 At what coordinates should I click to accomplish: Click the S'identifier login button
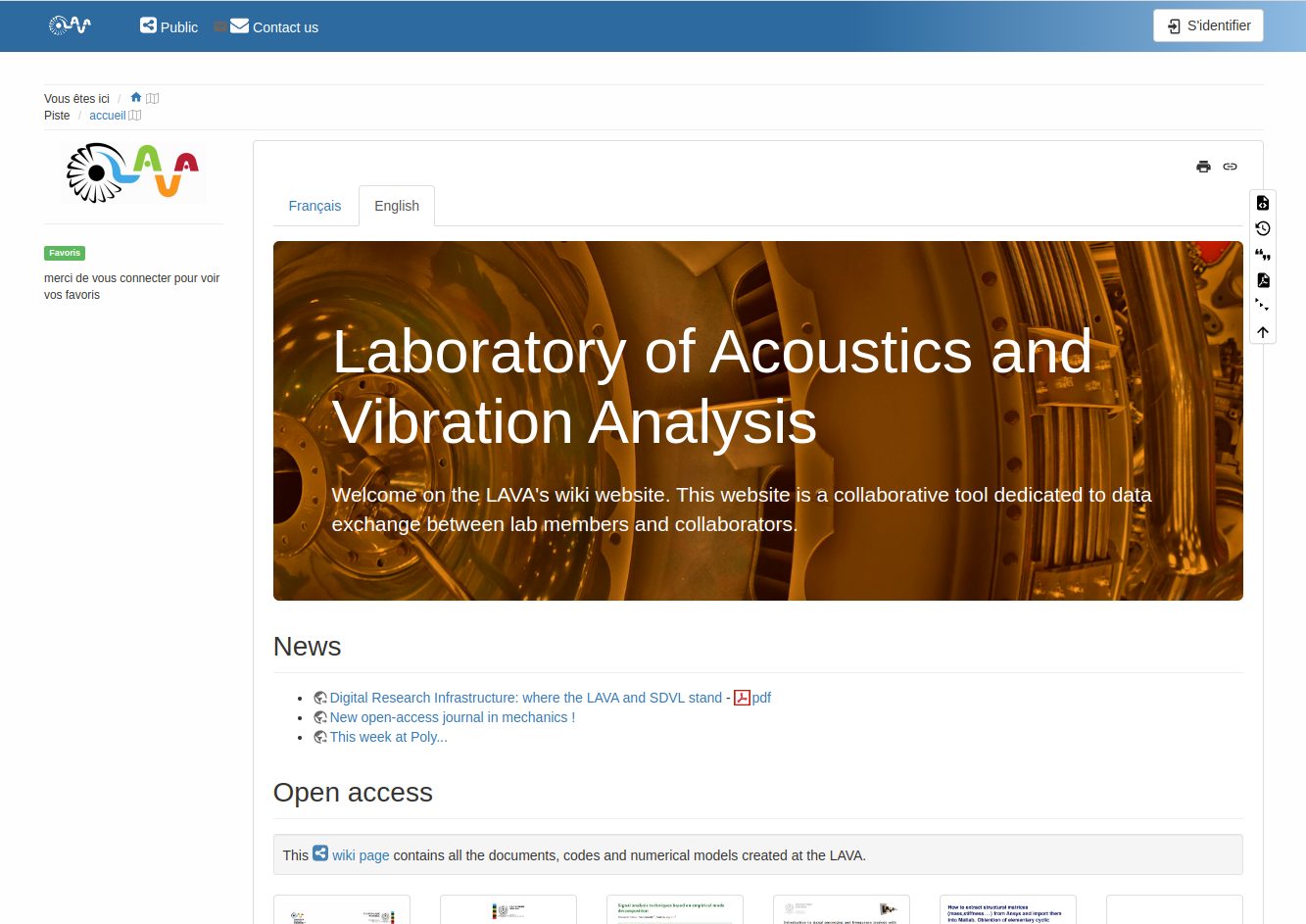1208,25
